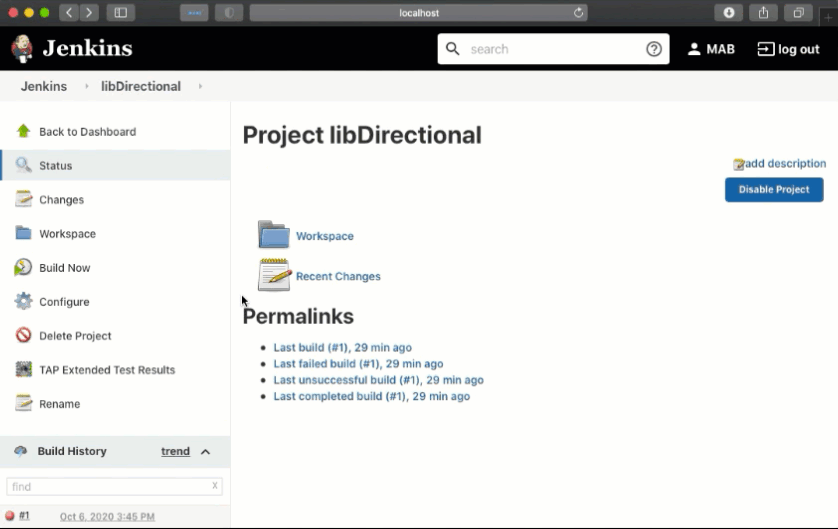Click the Build Now clock icon

pyautogui.click(x=23, y=267)
